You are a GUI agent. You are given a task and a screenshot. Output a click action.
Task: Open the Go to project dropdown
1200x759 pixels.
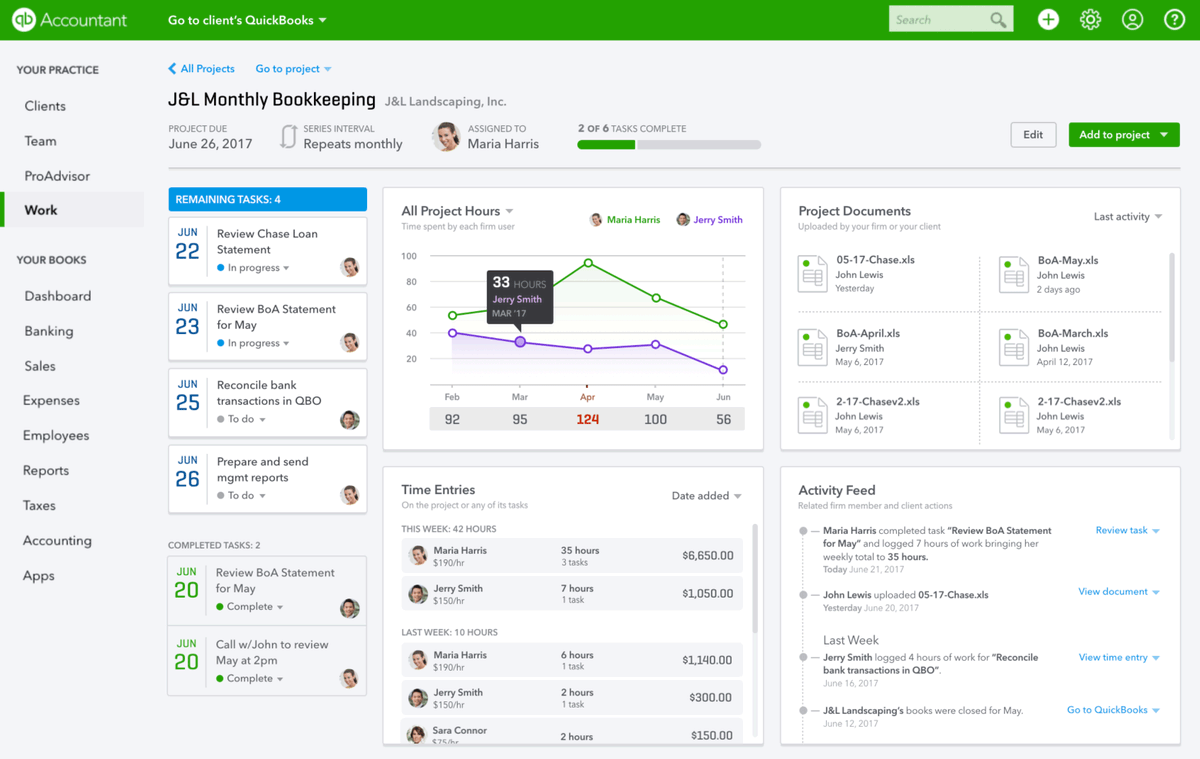click(x=293, y=69)
